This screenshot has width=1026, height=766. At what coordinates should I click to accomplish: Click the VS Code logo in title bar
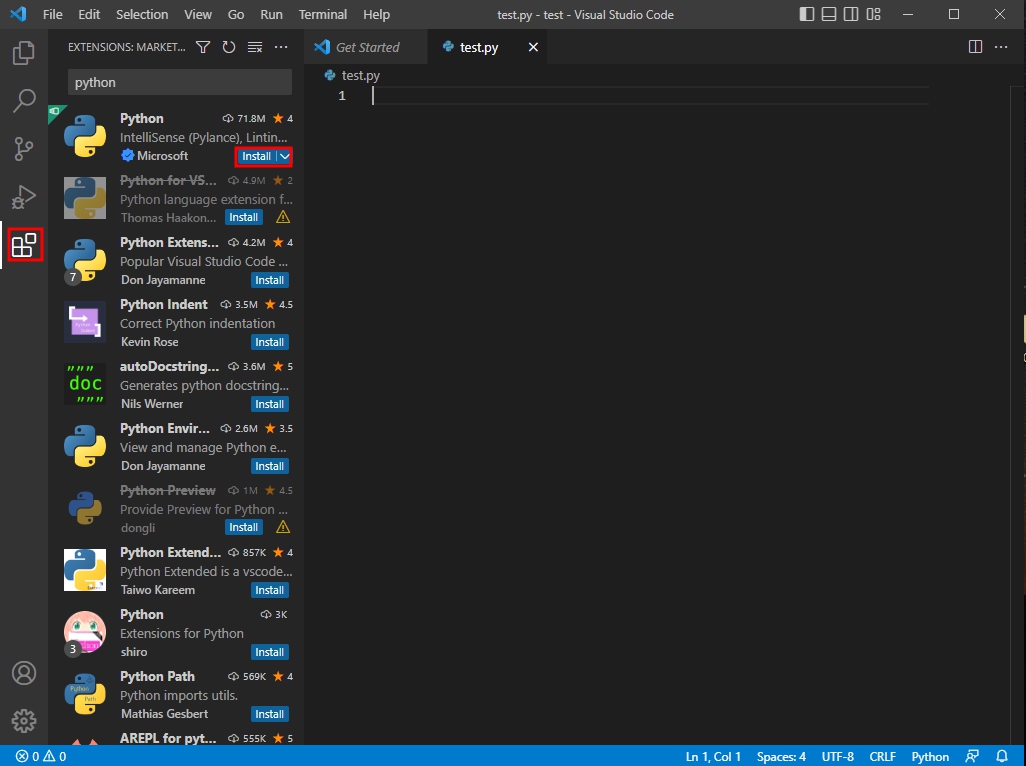click(18, 14)
